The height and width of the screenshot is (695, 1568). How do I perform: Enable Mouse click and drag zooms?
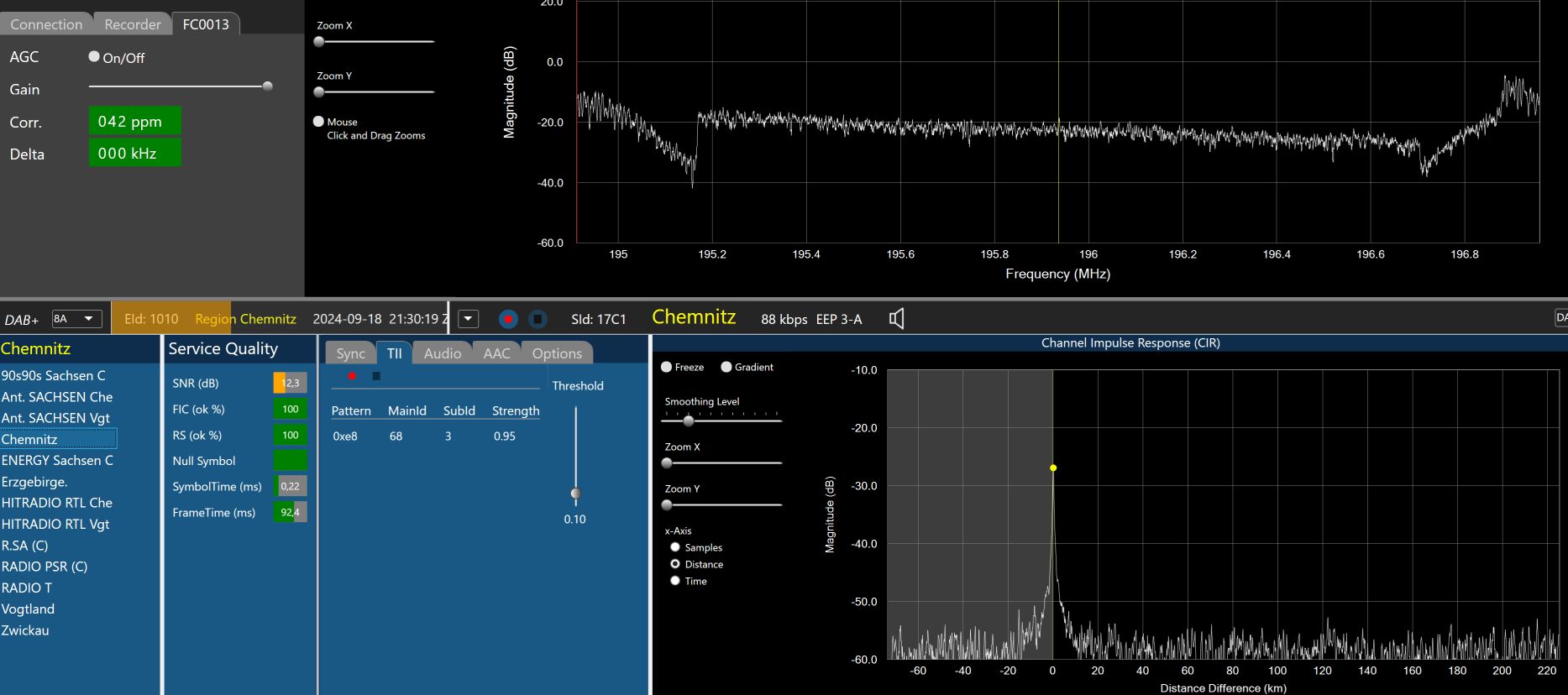(318, 122)
